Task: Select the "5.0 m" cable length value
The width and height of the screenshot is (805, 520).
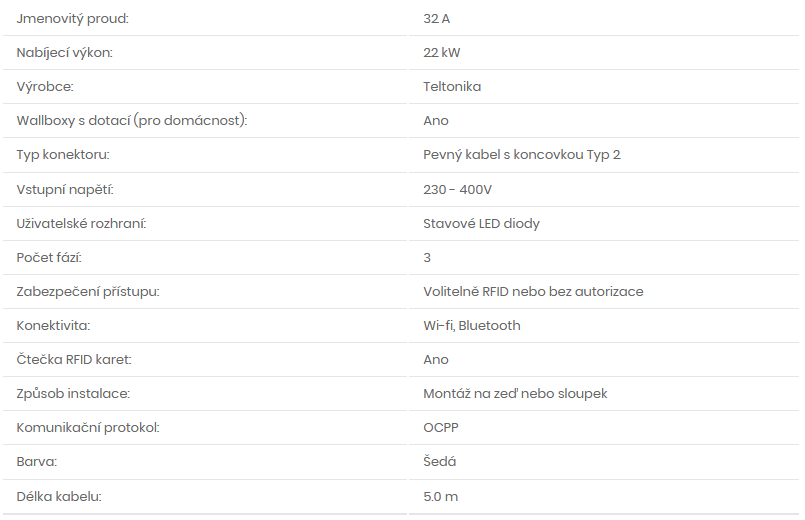Action: click(x=441, y=496)
